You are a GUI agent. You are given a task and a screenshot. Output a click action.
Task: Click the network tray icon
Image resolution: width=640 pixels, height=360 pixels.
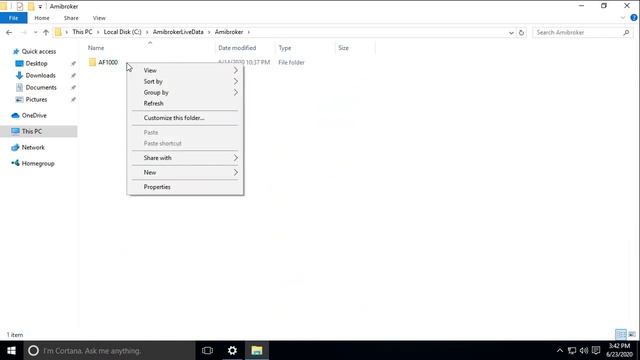(572, 350)
